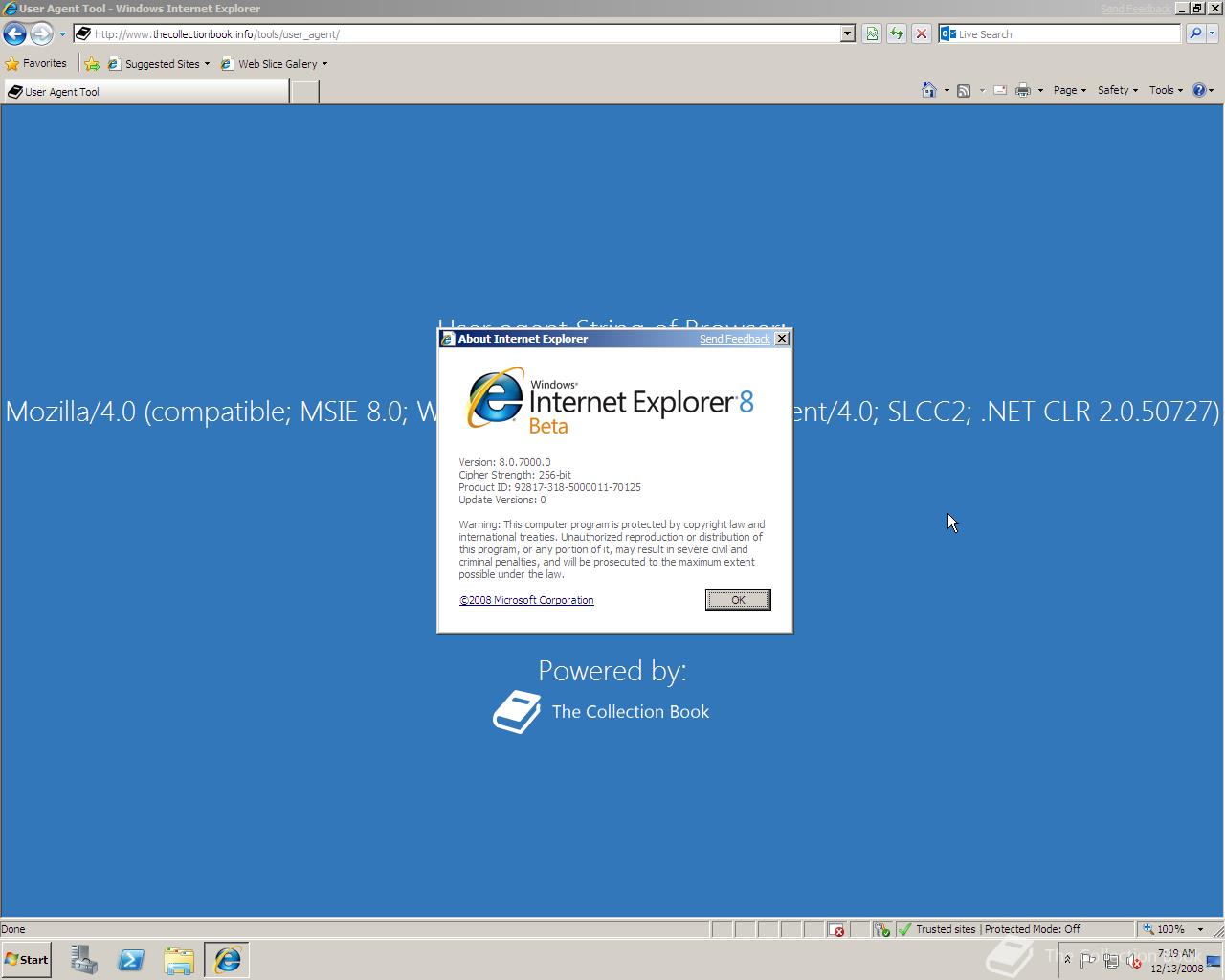The height and width of the screenshot is (980, 1225).
Task: Click the Internet Explorer 8 Beta logo
Action: coord(610,401)
